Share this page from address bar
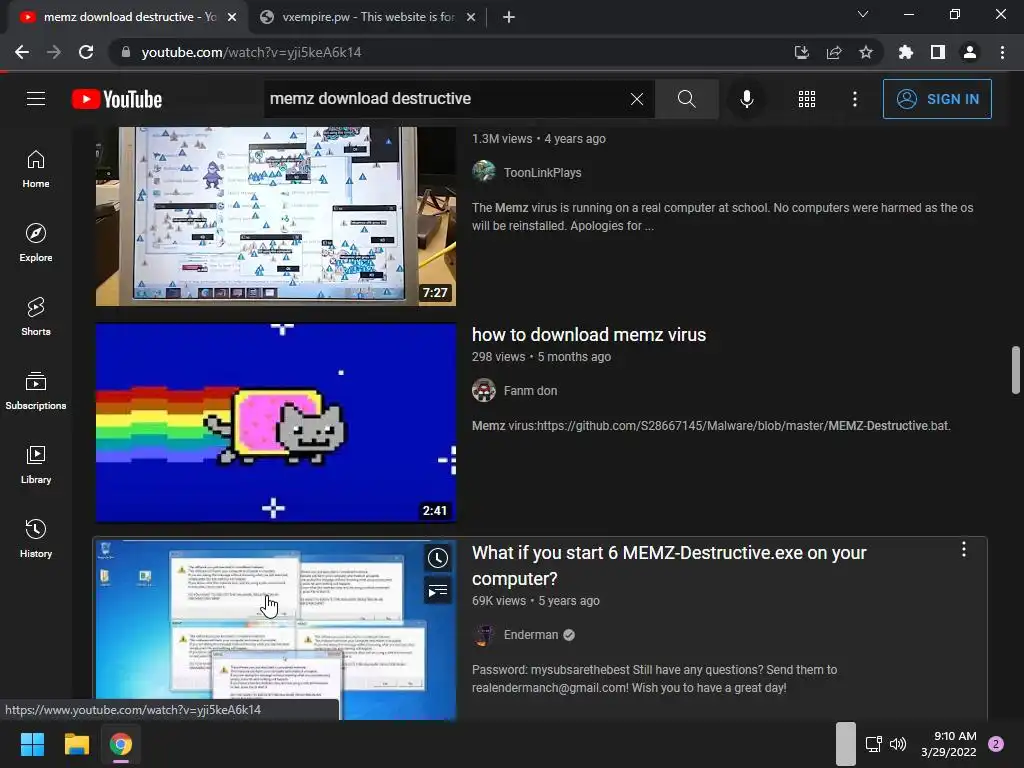Viewport: 1024px width, 768px height. [834, 52]
